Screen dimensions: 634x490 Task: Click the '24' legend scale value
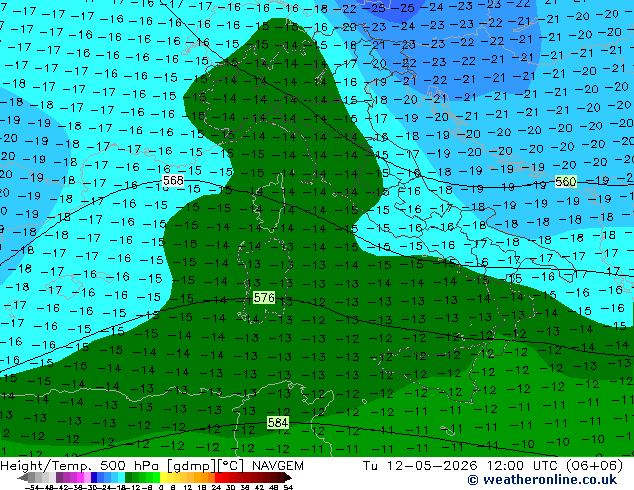pyautogui.click(x=216, y=488)
